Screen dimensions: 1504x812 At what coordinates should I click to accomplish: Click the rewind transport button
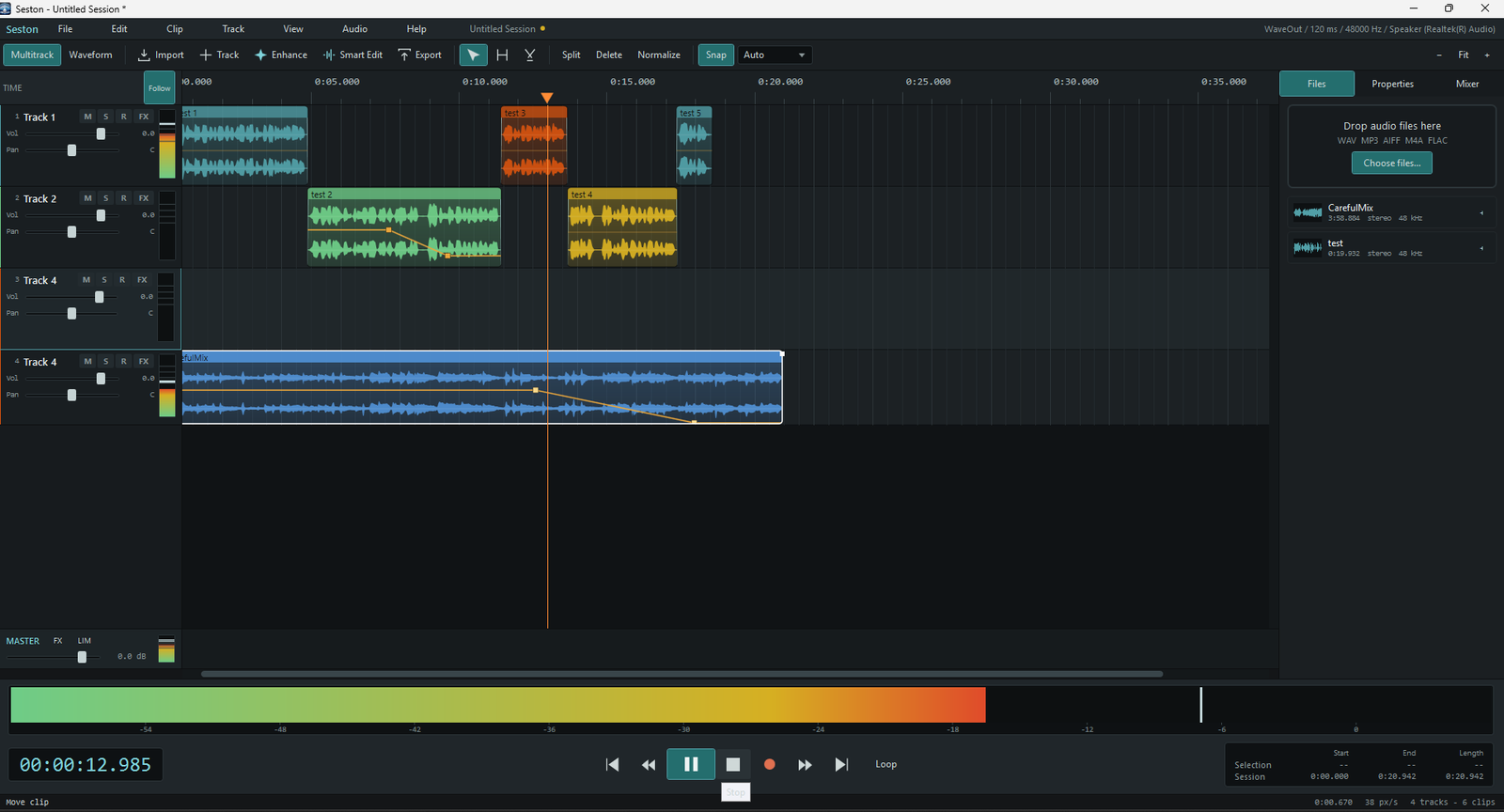click(649, 764)
